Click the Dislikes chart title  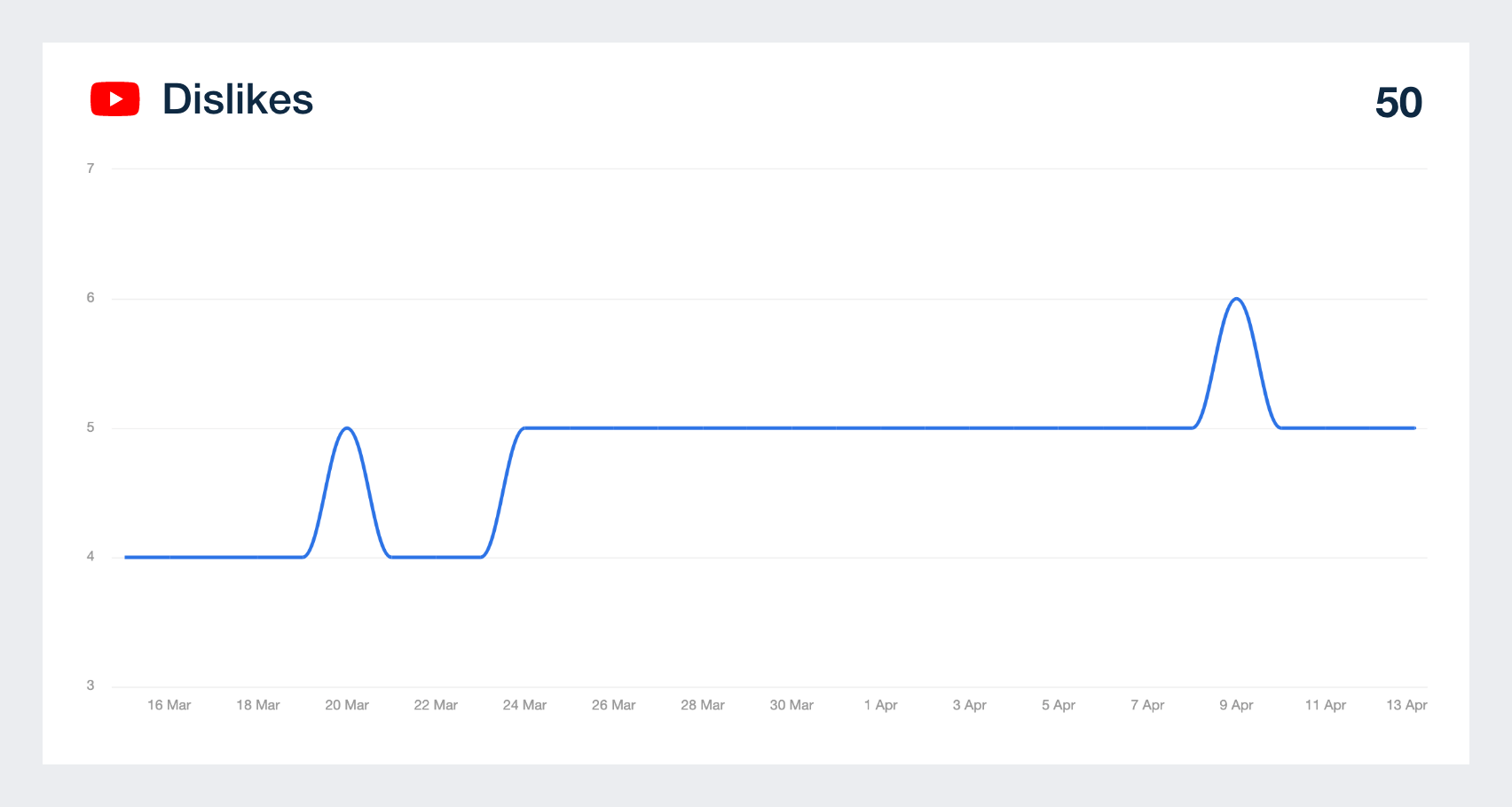pos(238,99)
